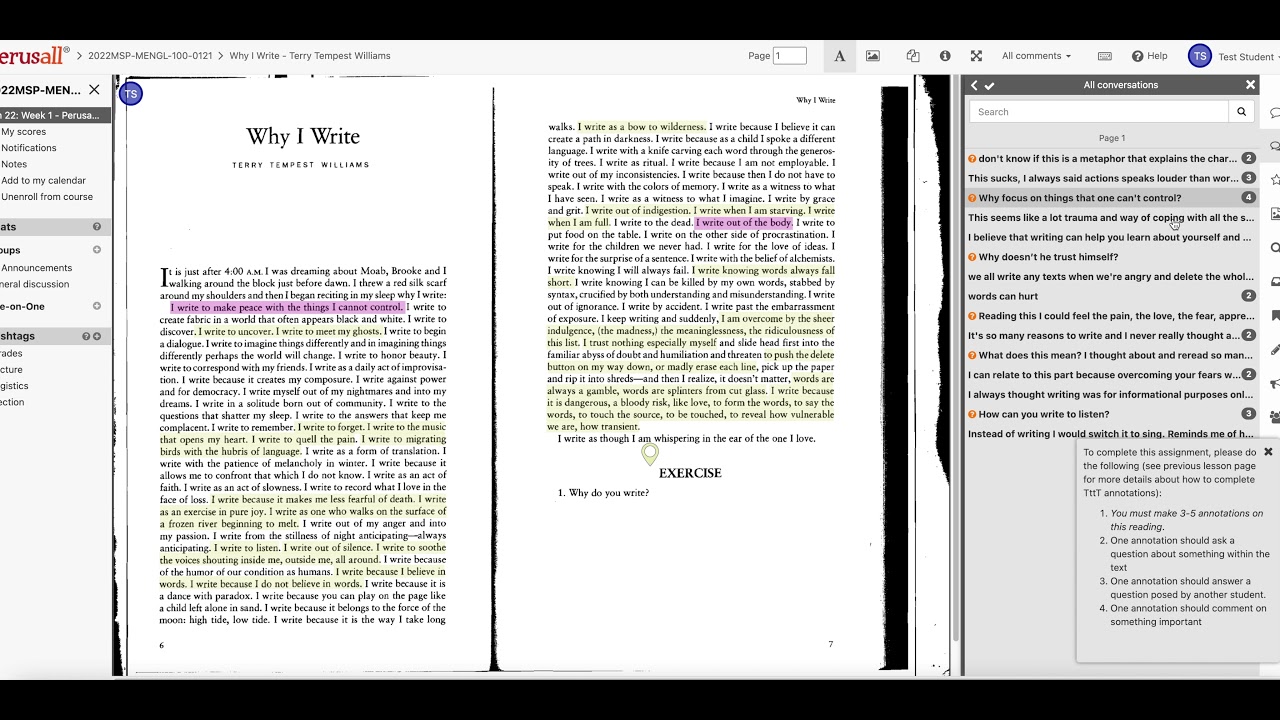Click the conversations Search field
This screenshot has width=1280, height=720.
point(1098,112)
